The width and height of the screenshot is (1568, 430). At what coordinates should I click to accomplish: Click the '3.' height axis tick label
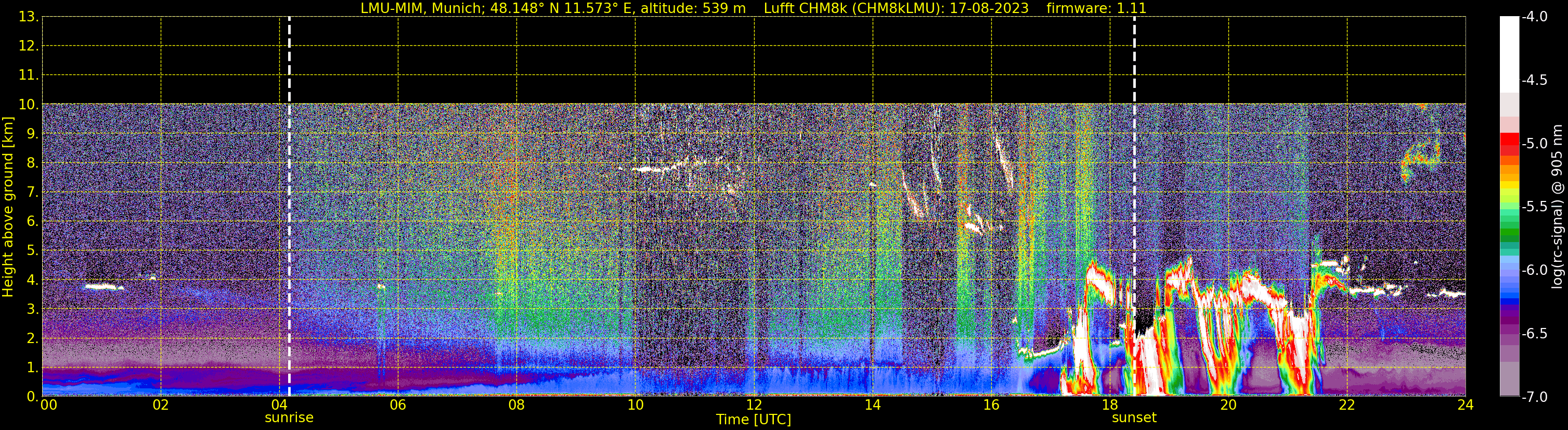pos(33,309)
